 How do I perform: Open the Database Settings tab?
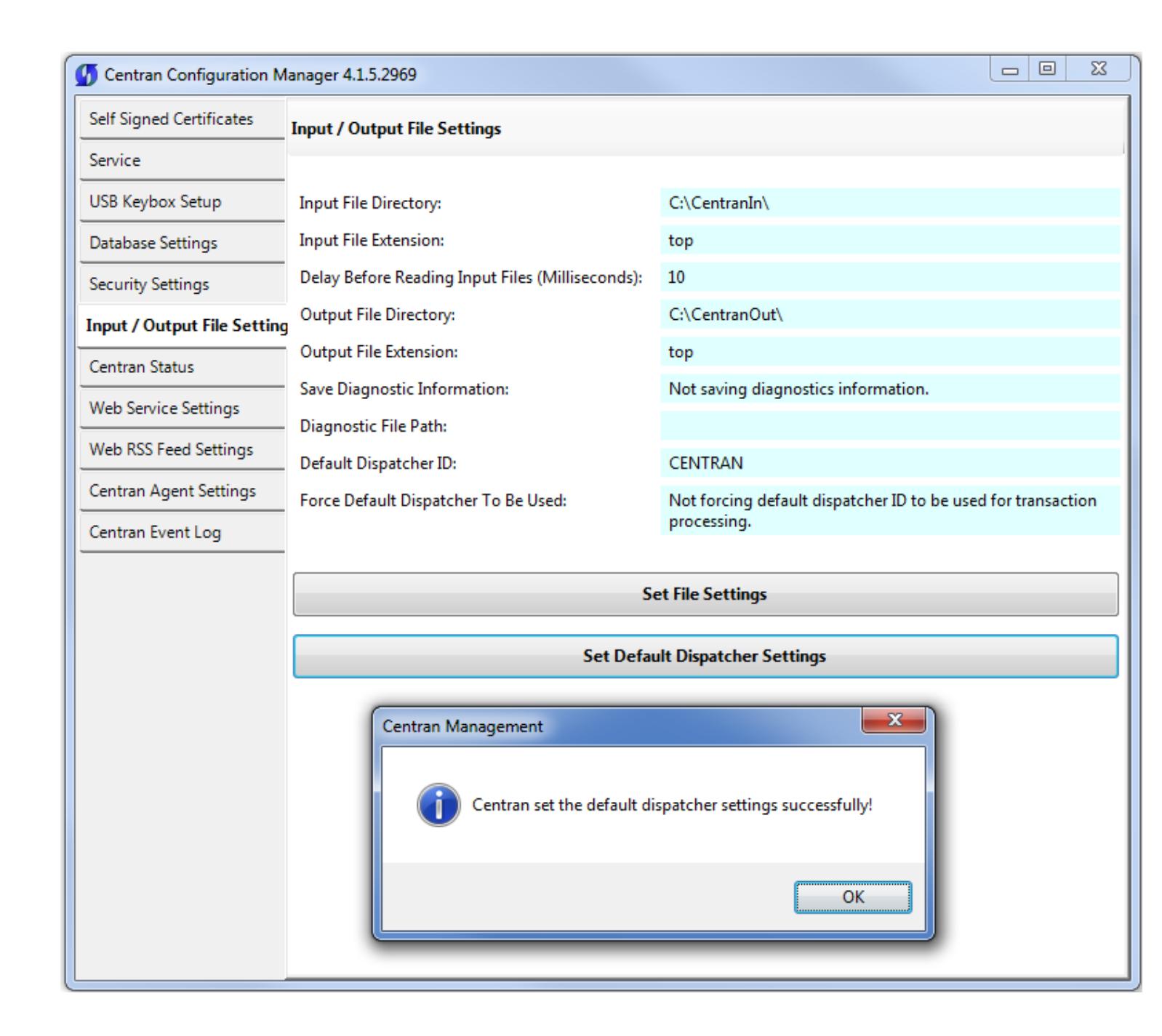[182, 243]
